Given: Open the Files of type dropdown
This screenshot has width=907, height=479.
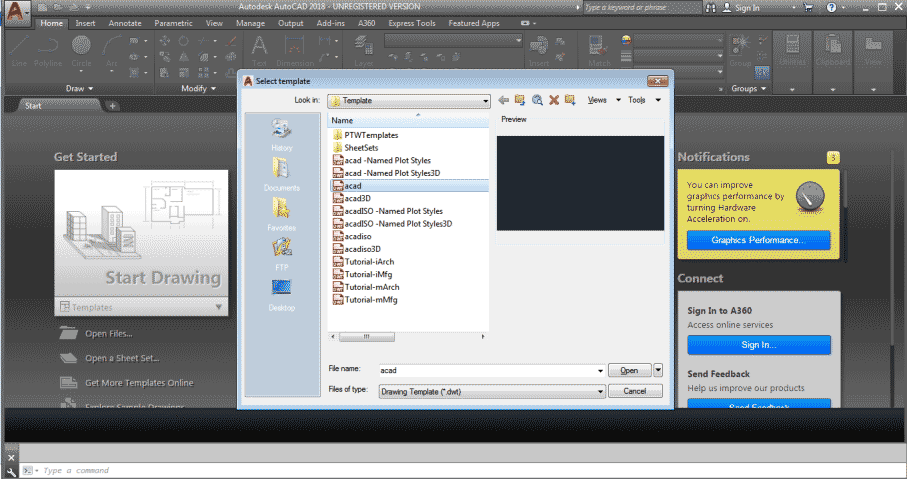Looking at the screenshot, I should point(601,391).
